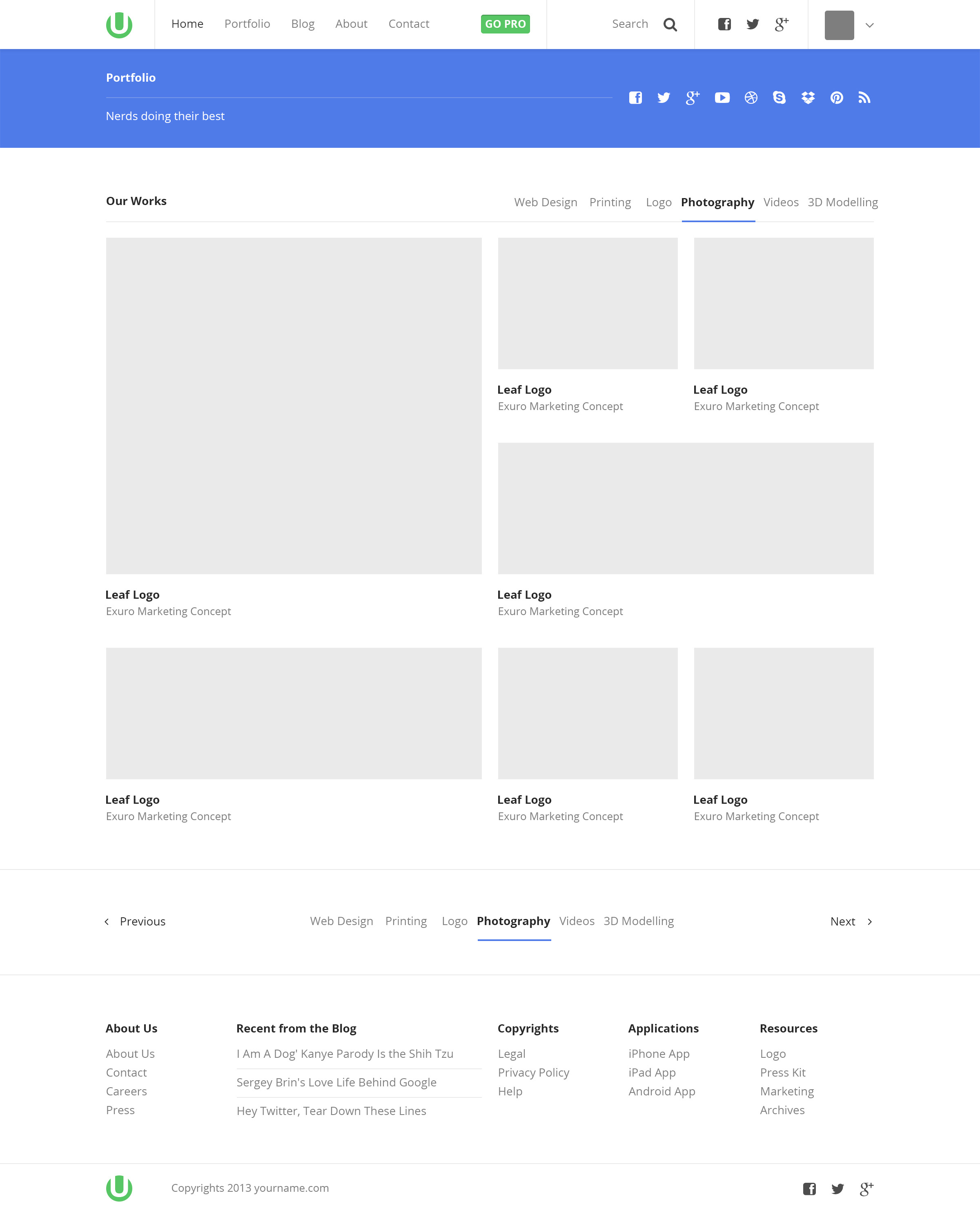Click the green U logo in header
This screenshot has width=980, height=1213.
(119, 25)
